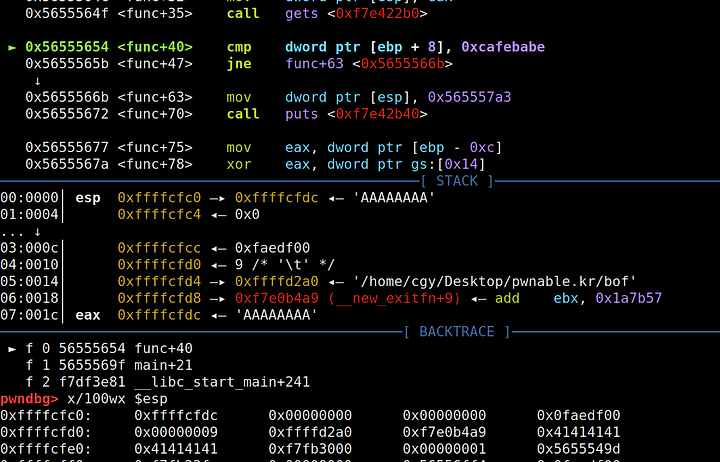The image size is (720, 462).
Task: Click the current instruction address 0x56555654
Action: [67, 47]
